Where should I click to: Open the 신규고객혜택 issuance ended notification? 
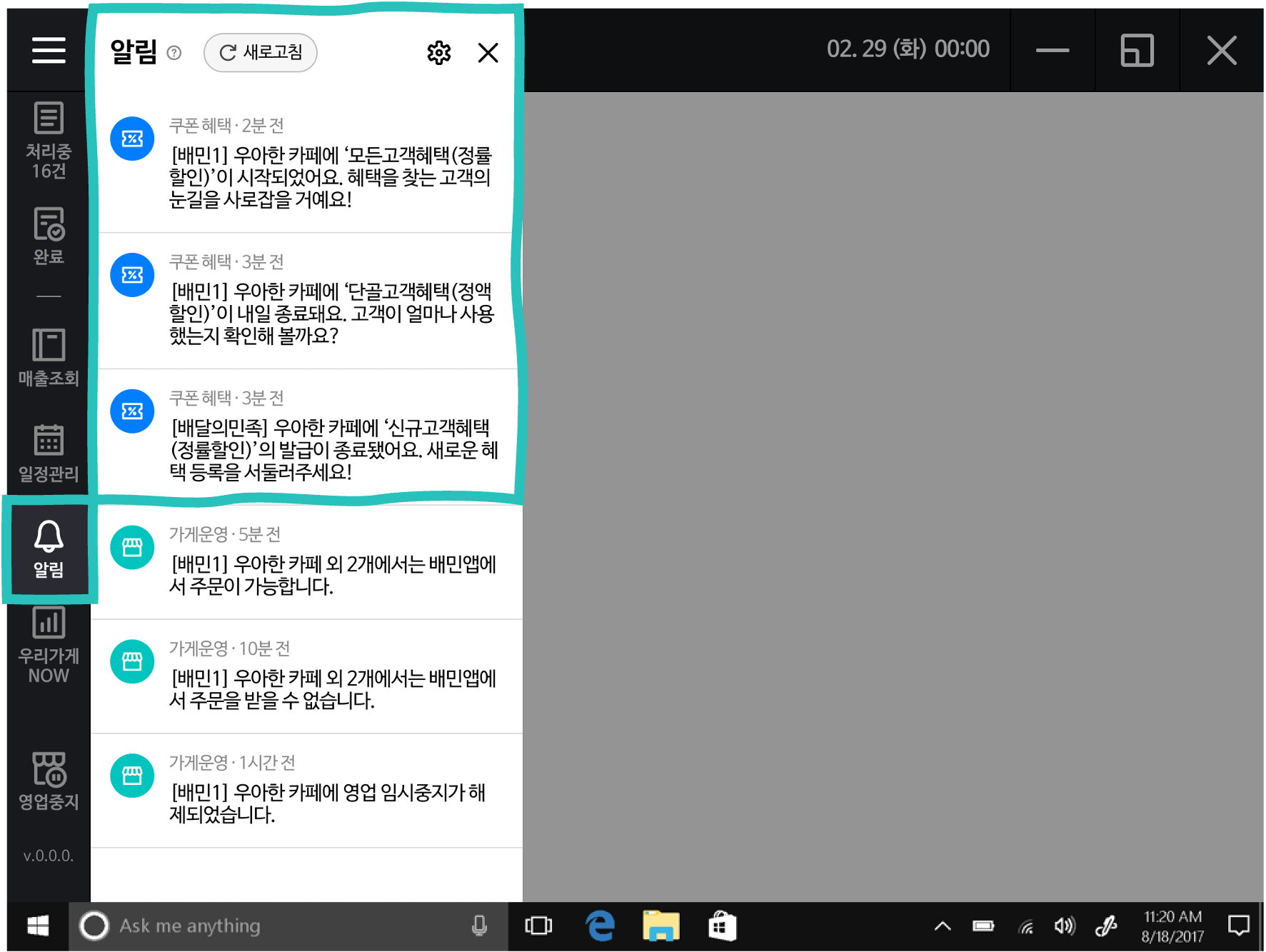(306, 438)
